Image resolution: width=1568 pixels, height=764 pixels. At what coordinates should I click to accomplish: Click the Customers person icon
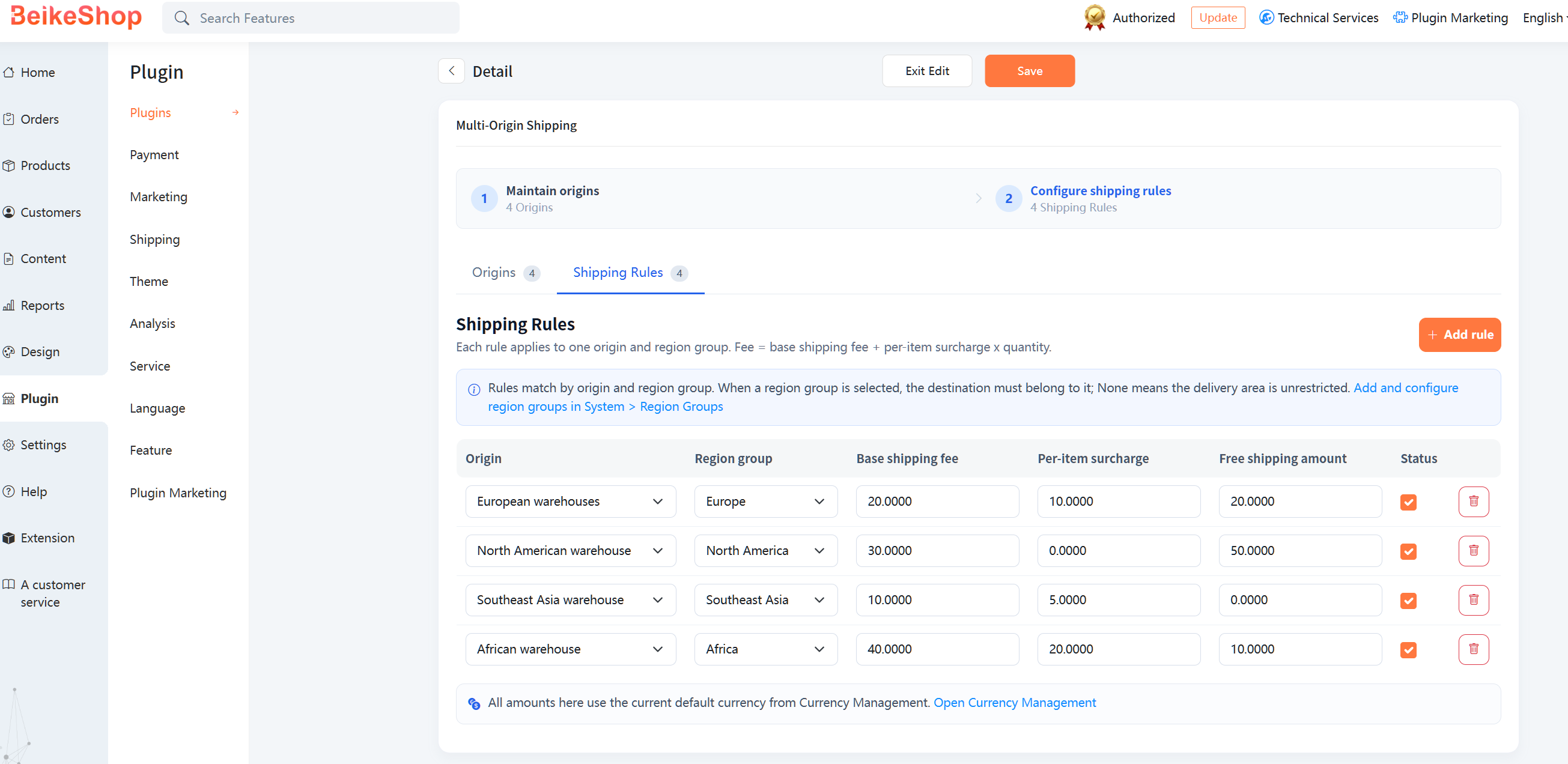click(8, 213)
